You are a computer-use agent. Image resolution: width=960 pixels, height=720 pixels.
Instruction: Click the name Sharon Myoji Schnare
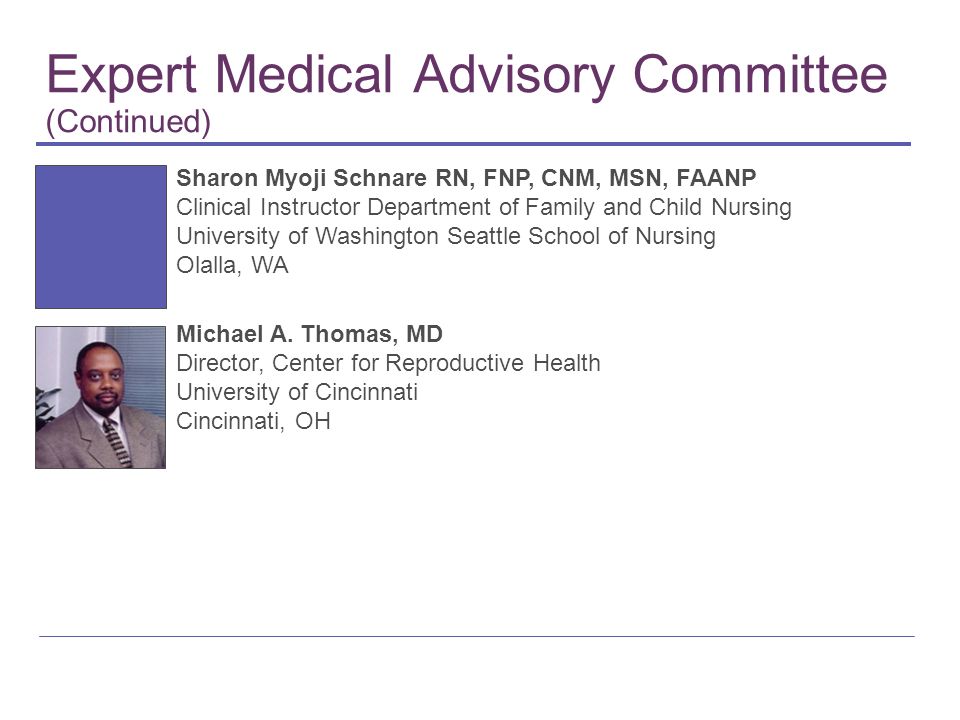click(301, 178)
